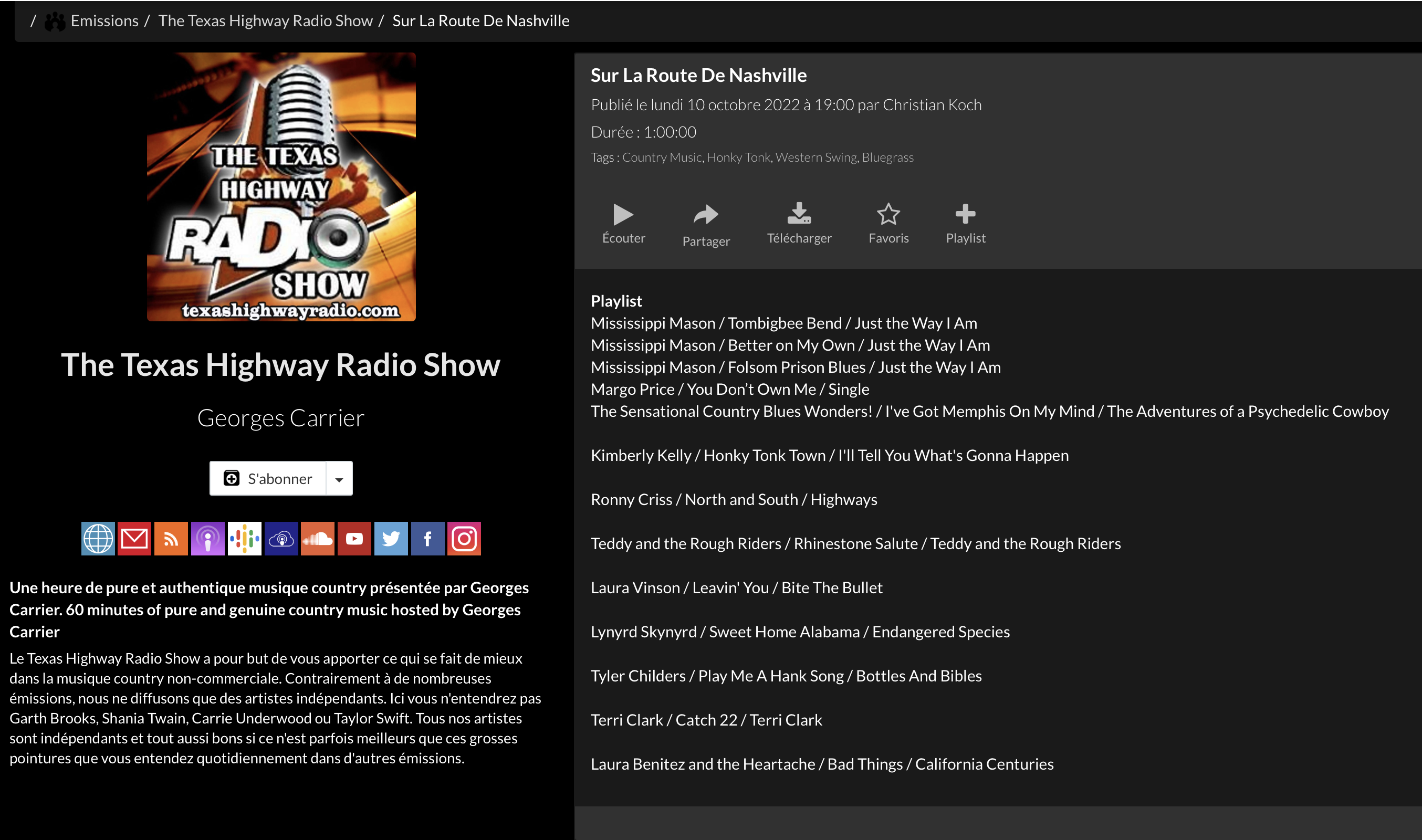Select 'Mississippi Mason / Tombigbee Bend' playlist line
This screenshot has width=1422, height=840.
[784, 323]
